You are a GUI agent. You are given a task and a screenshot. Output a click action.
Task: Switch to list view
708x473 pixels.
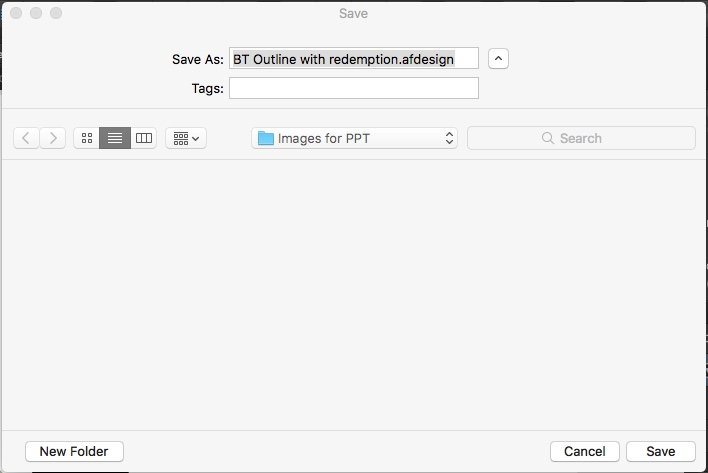coord(115,138)
